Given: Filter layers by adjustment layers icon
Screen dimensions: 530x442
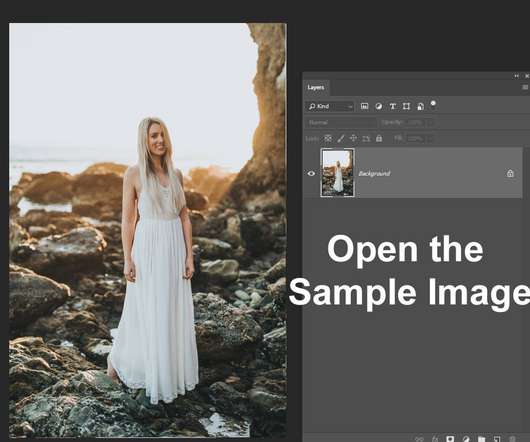Looking at the screenshot, I should point(379,106).
